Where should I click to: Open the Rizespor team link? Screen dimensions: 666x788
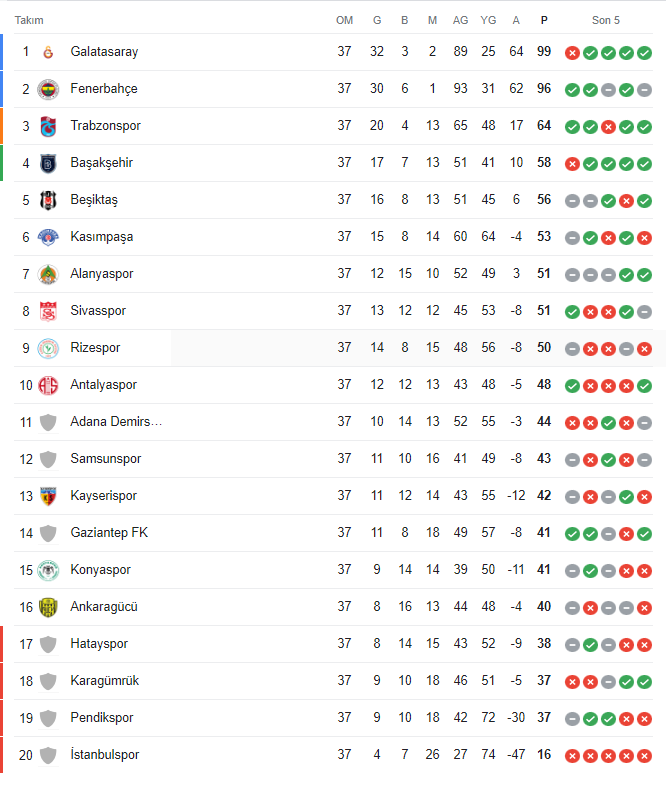tap(95, 348)
